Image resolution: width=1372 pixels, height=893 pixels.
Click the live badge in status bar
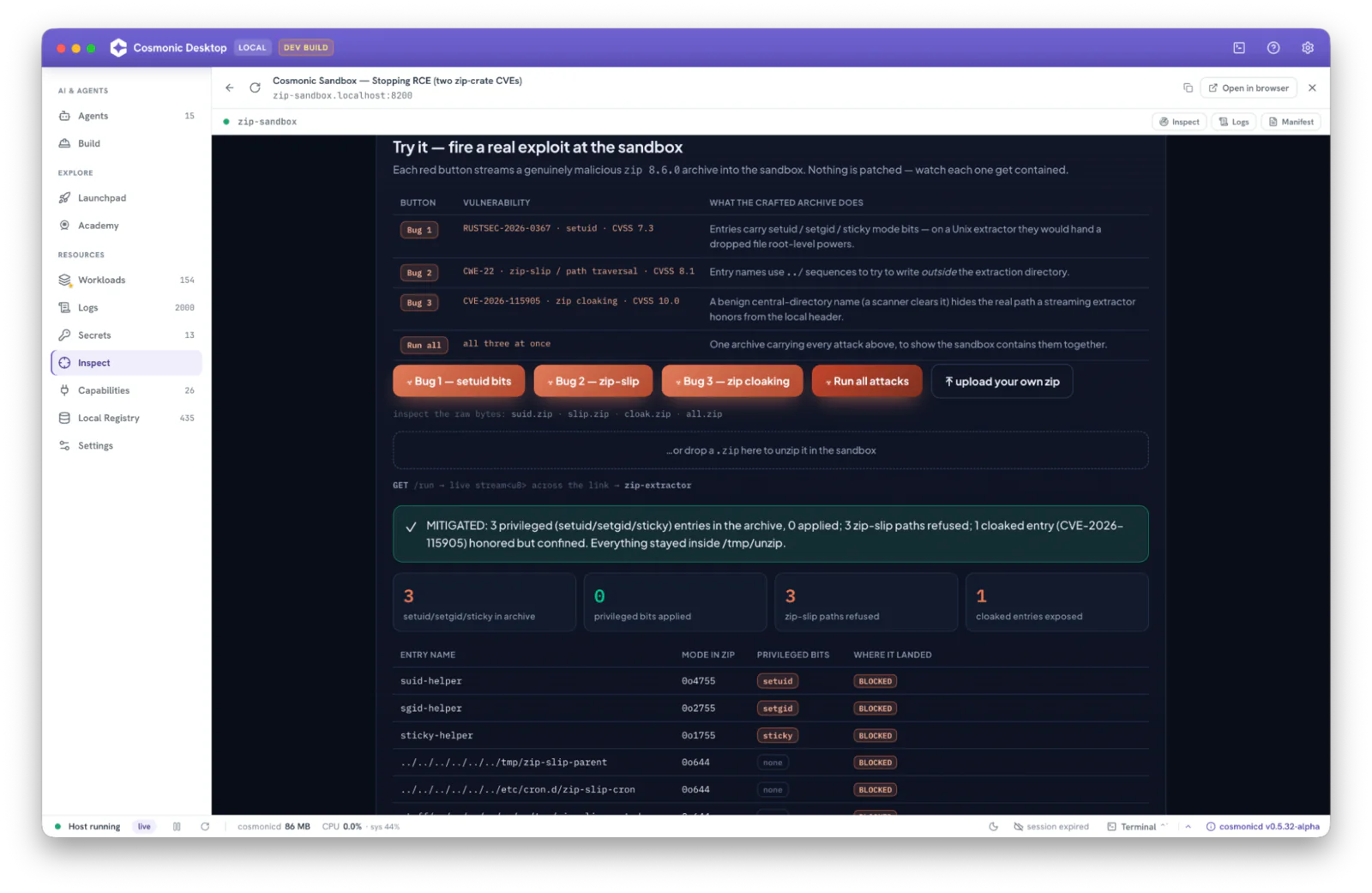pos(144,827)
